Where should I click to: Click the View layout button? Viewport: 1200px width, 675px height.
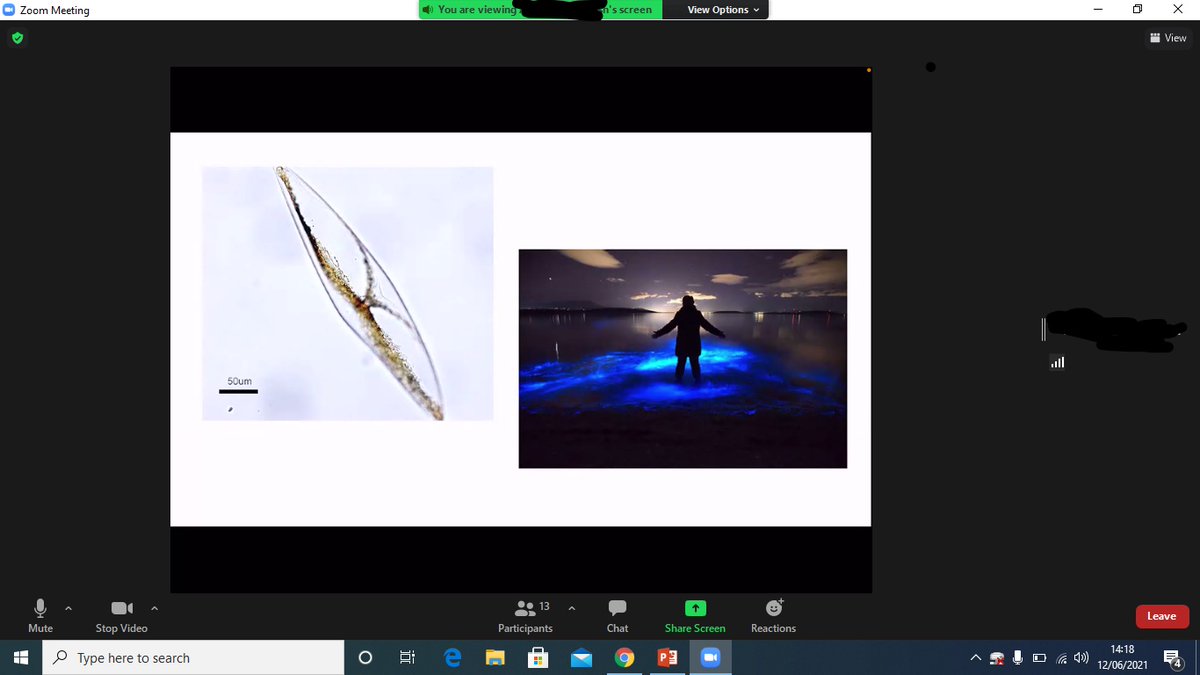(x=1168, y=38)
